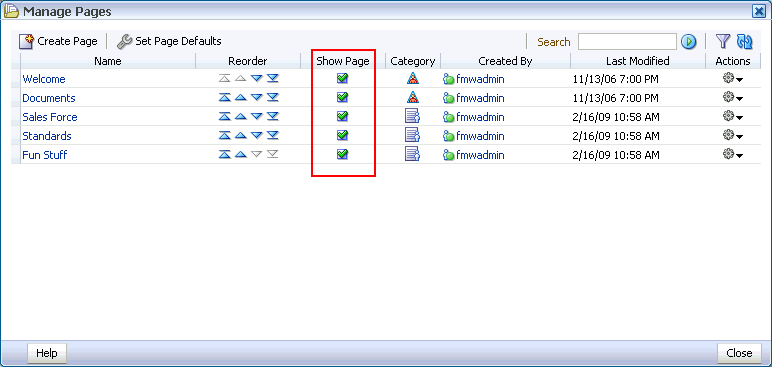Open the Documents page link

pyautogui.click(x=49, y=98)
